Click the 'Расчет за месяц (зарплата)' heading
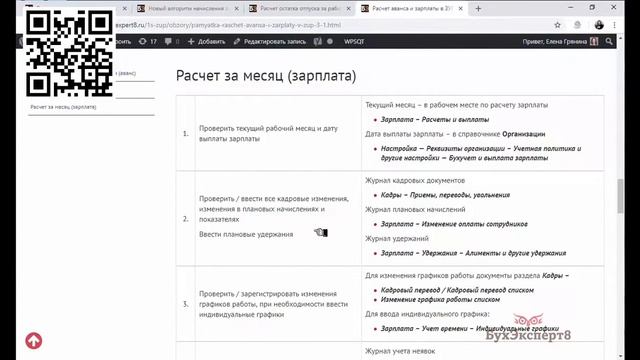Viewport: 640px width, 360px height. (266, 76)
